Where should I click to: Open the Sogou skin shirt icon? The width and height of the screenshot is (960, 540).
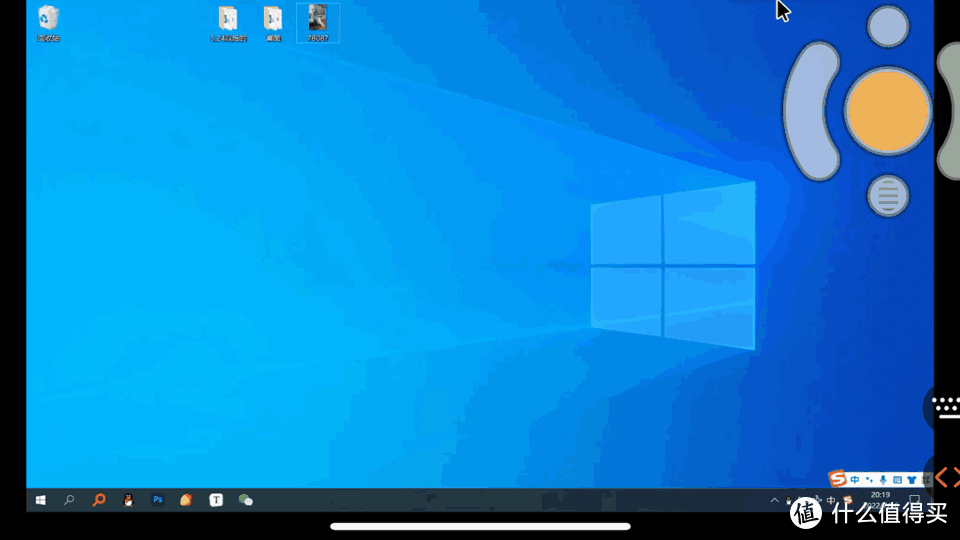point(912,479)
